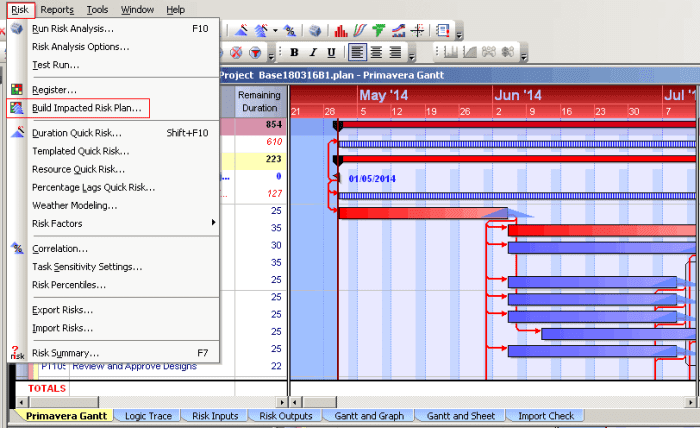Click the Templated Quick Risk toolbar icon

[262, 30]
